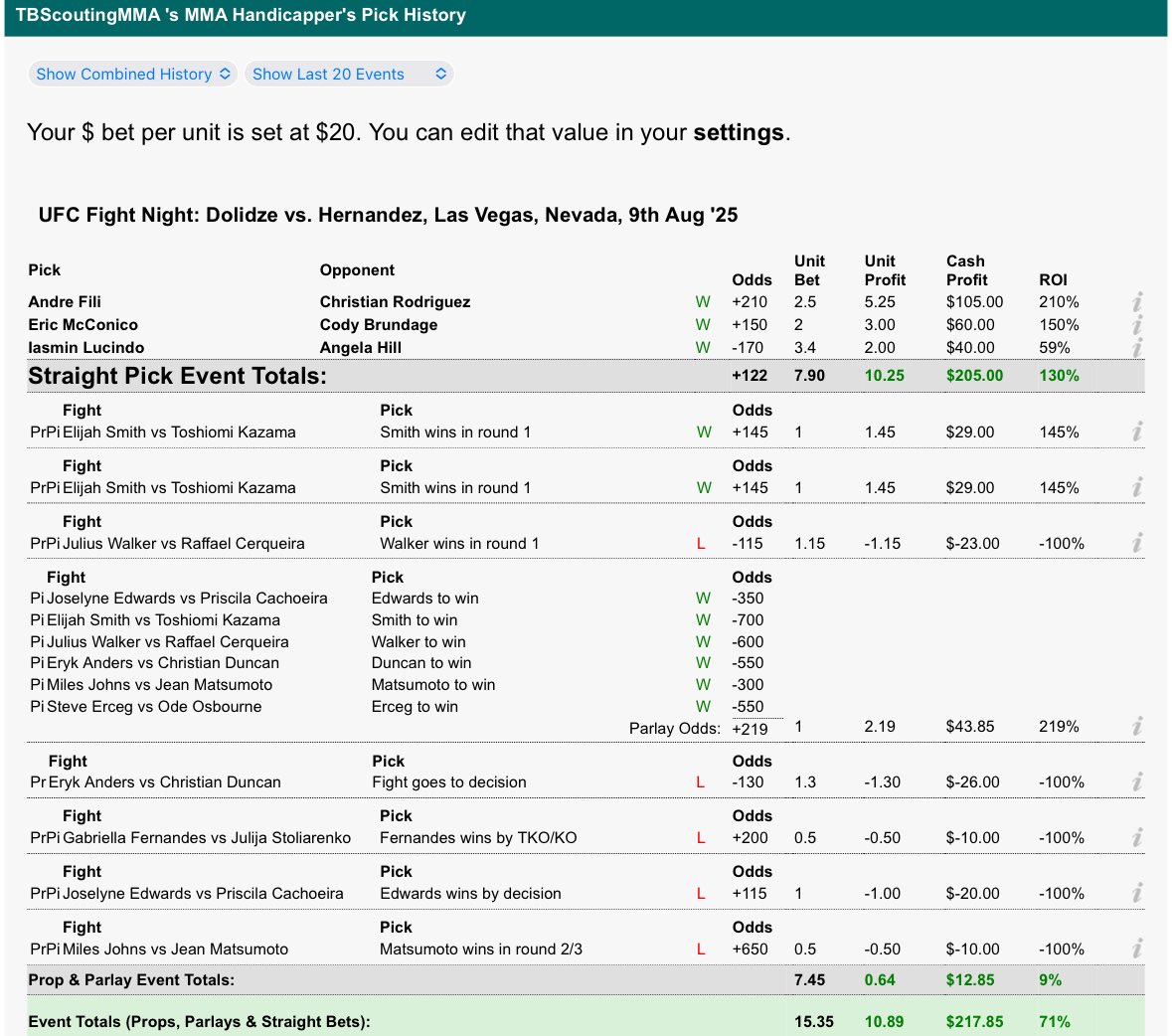The image size is (1172, 1036).
Task: Click the $12.85 prop and parlay total
Action: (x=970, y=980)
